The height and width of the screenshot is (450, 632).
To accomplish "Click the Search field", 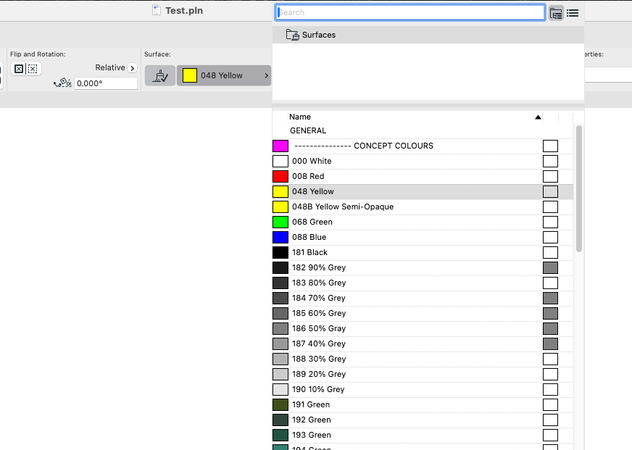I will [410, 12].
